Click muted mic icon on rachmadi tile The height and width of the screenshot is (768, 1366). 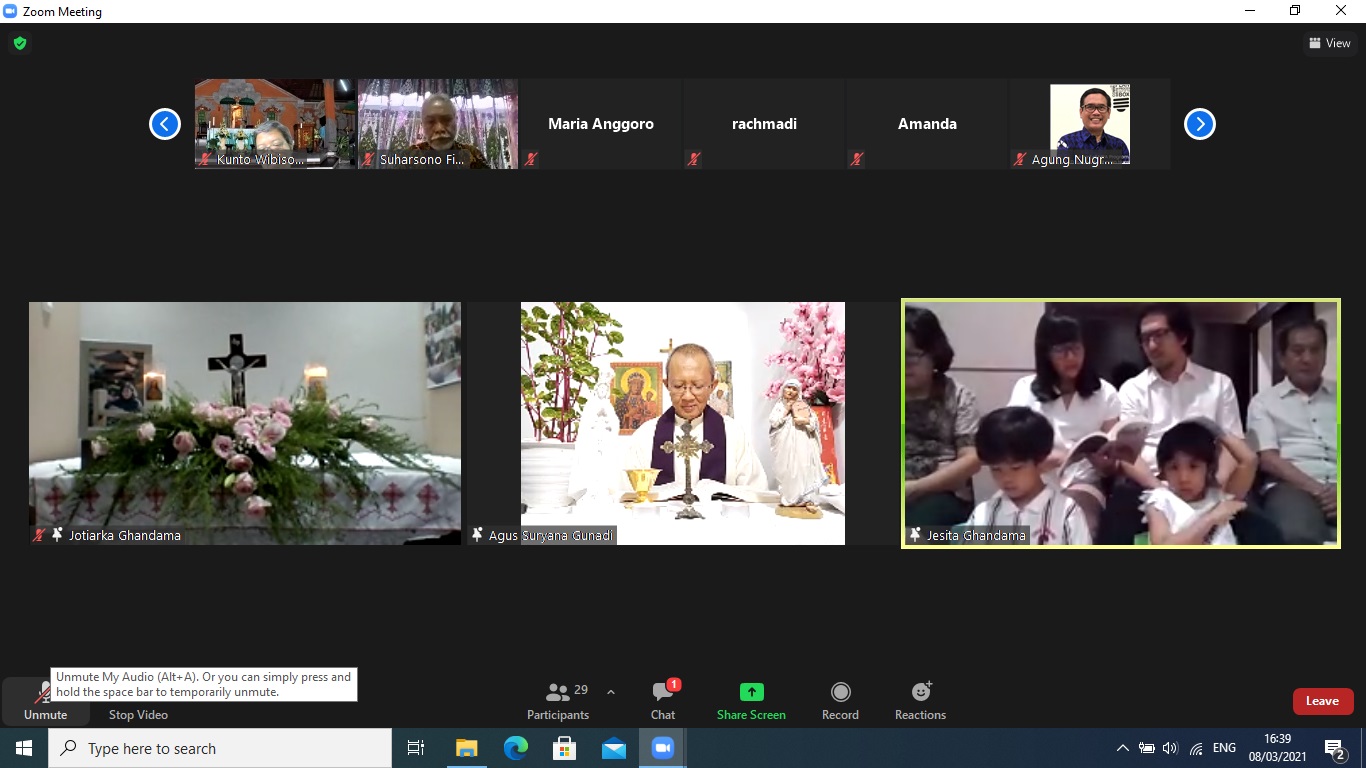pyautogui.click(x=694, y=159)
